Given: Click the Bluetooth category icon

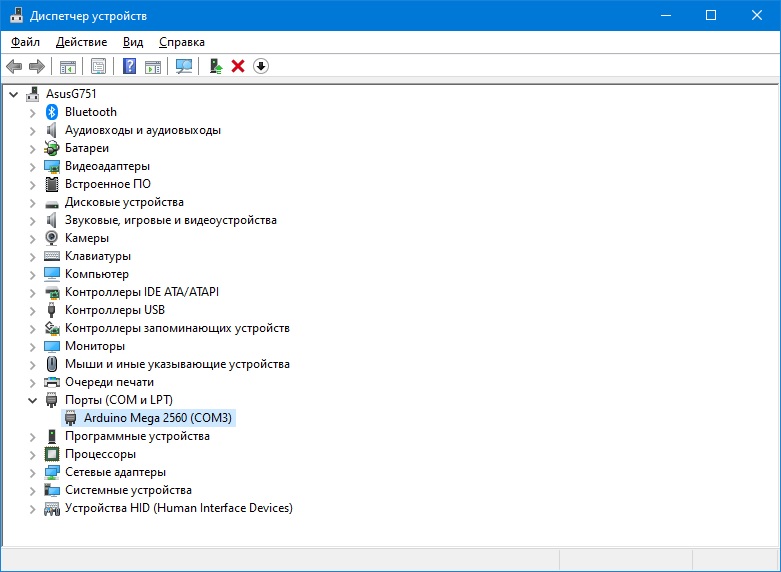Looking at the screenshot, I should [x=52, y=112].
